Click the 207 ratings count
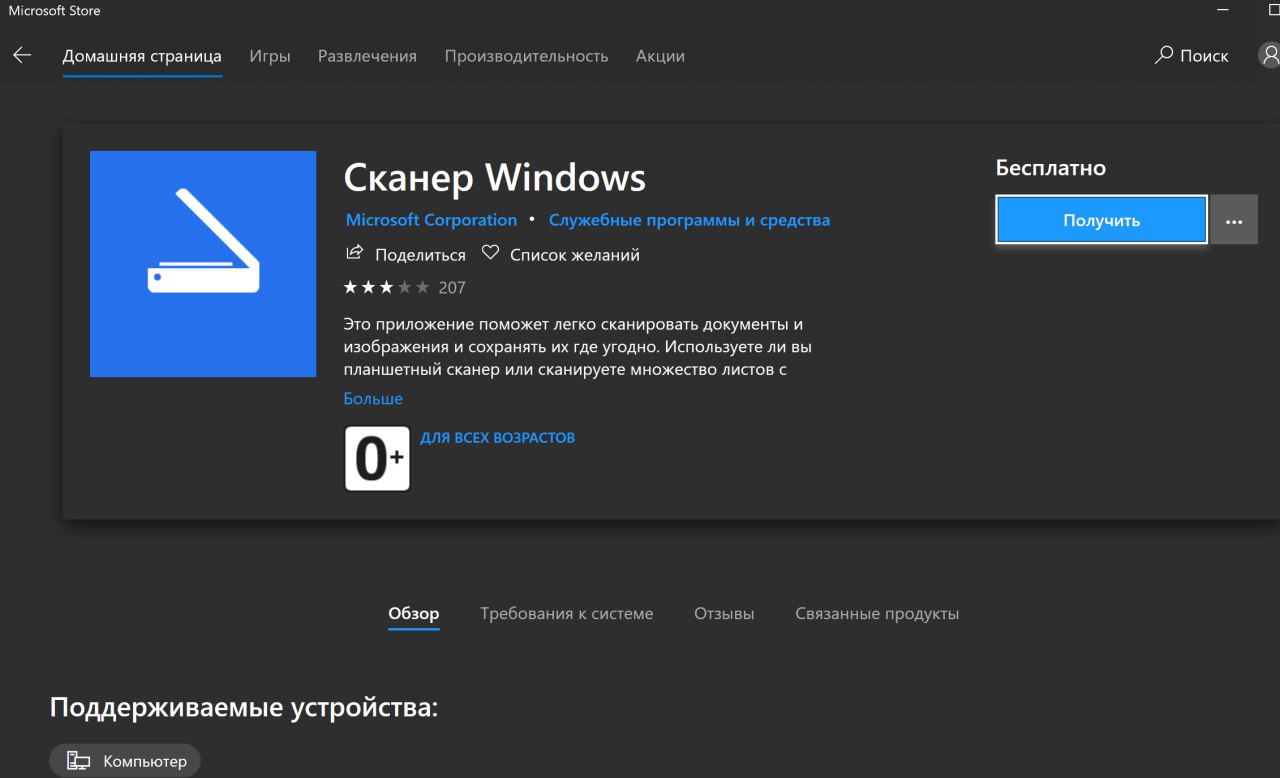The height and width of the screenshot is (778, 1280). pyautogui.click(x=452, y=288)
